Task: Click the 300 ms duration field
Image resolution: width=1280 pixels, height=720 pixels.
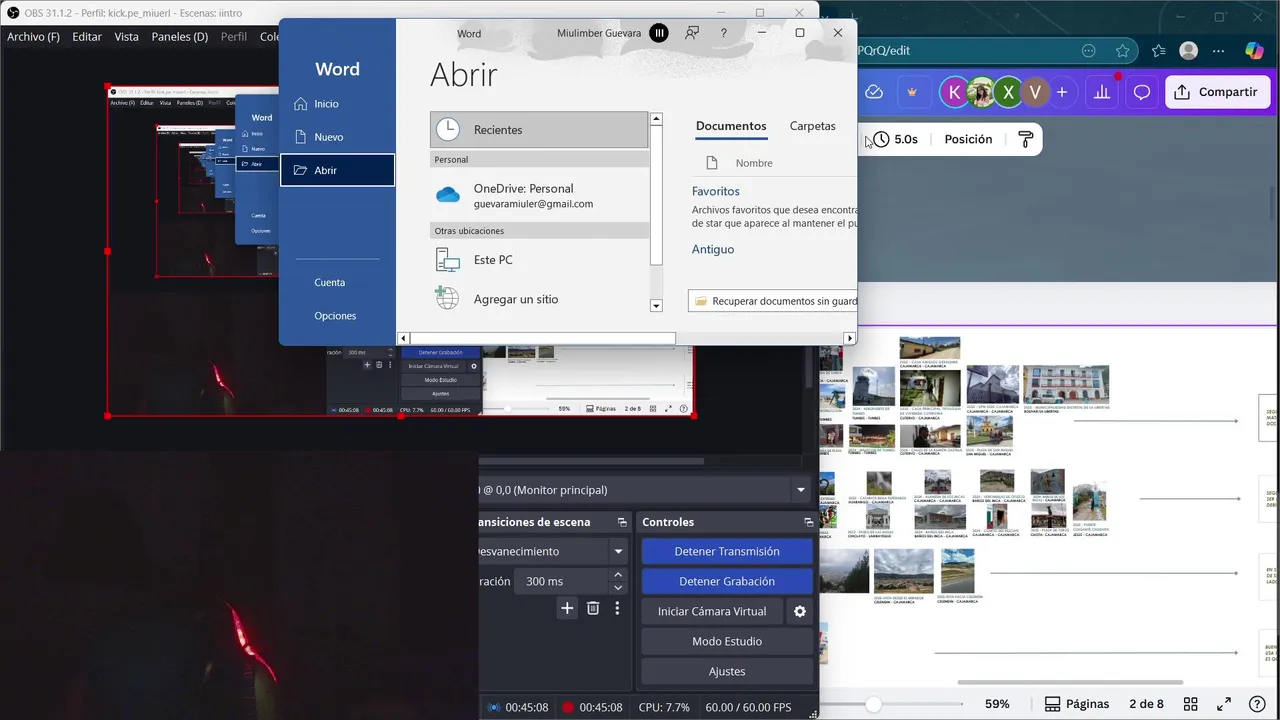Action: [562, 581]
